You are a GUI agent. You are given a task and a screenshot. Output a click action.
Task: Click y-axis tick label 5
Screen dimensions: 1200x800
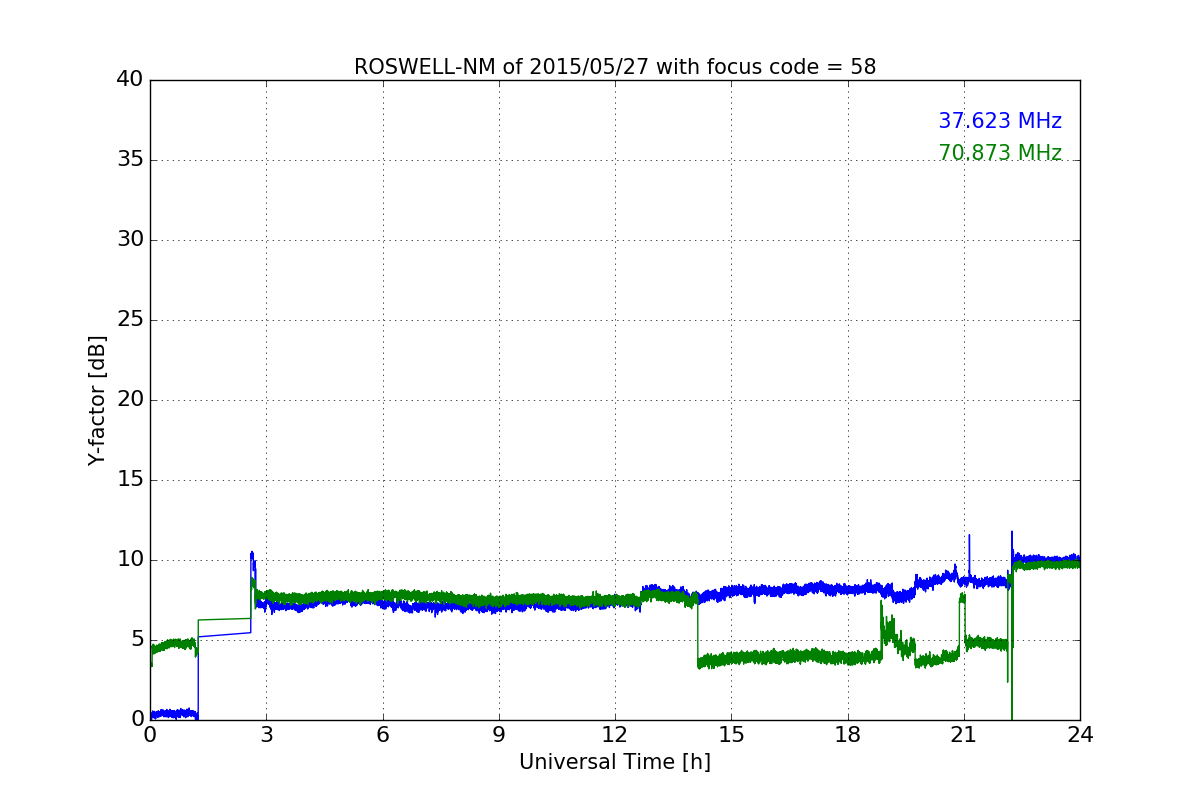point(137,640)
